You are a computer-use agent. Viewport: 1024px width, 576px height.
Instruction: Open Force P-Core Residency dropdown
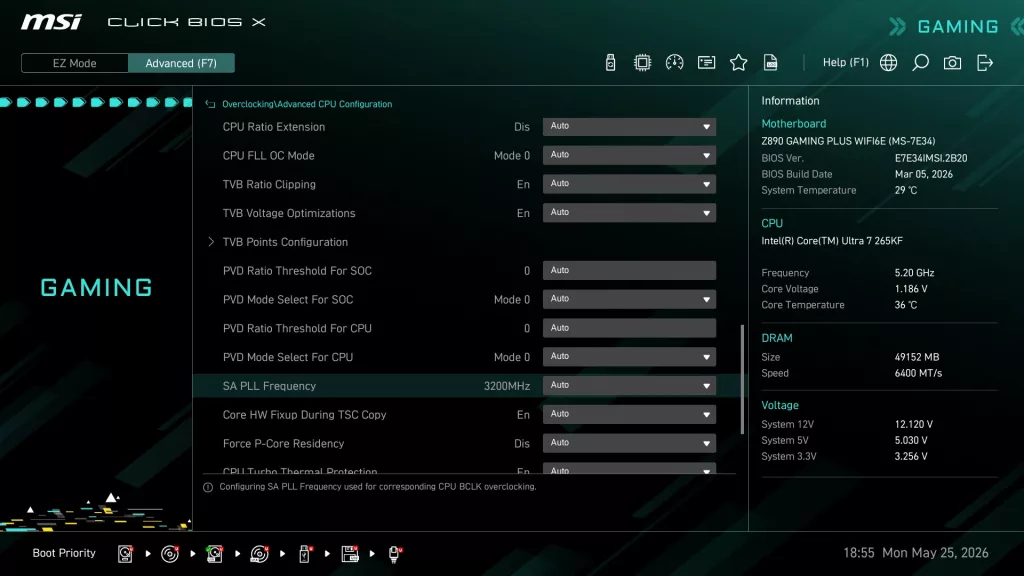click(629, 443)
